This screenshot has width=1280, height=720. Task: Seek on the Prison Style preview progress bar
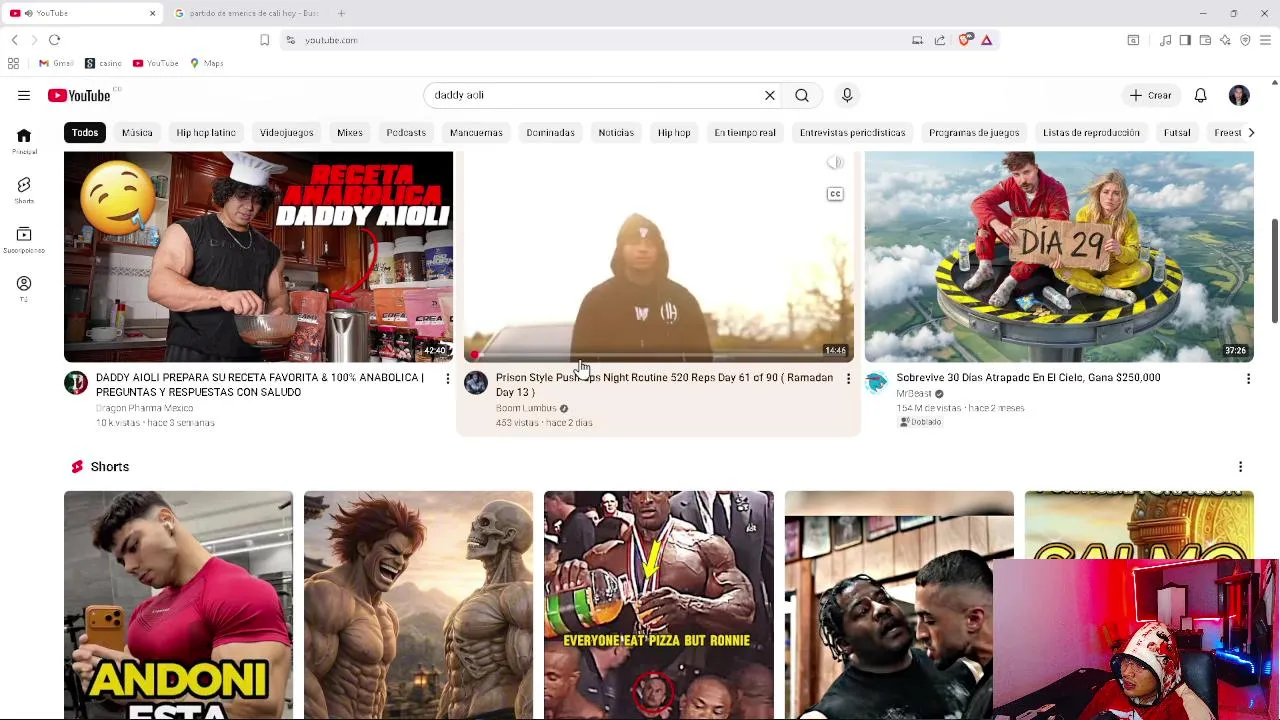[659, 355]
